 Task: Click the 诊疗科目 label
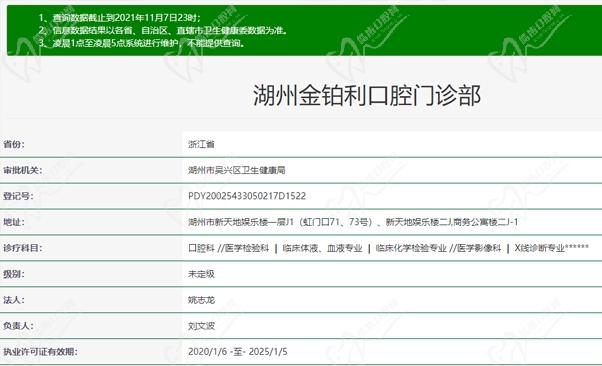[x=23, y=248]
